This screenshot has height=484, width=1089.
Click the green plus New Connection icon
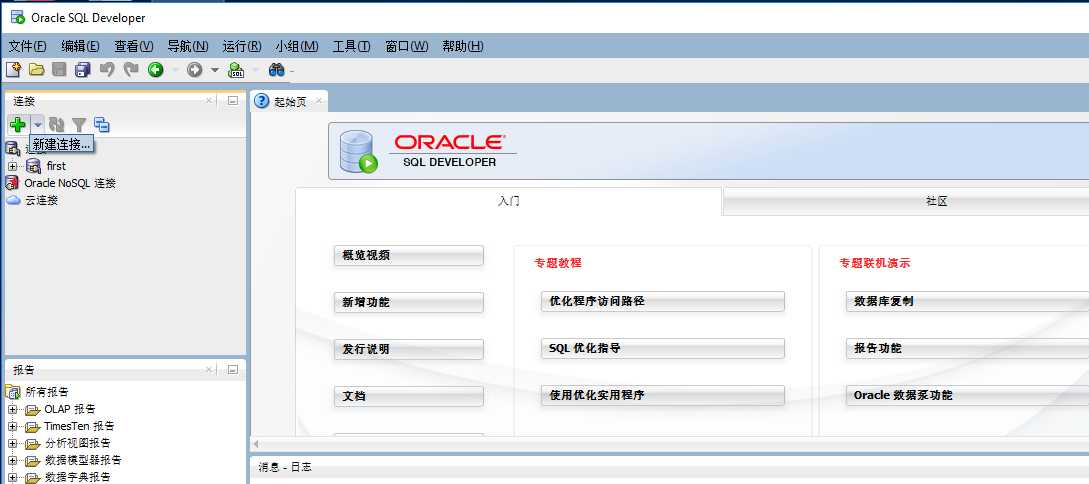pos(17,124)
